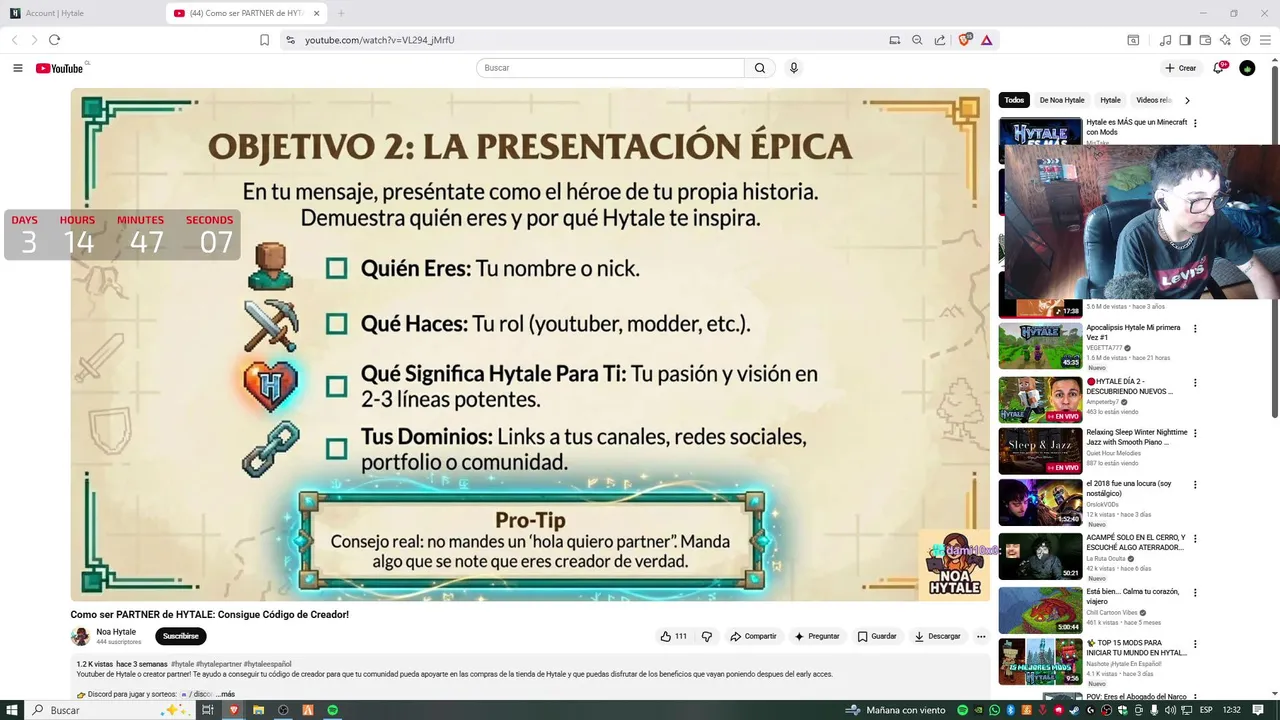Select the 'De Noa Hytale' filter chip
The height and width of the screenshot is (720, 1280).
[x=1061, y=100]
